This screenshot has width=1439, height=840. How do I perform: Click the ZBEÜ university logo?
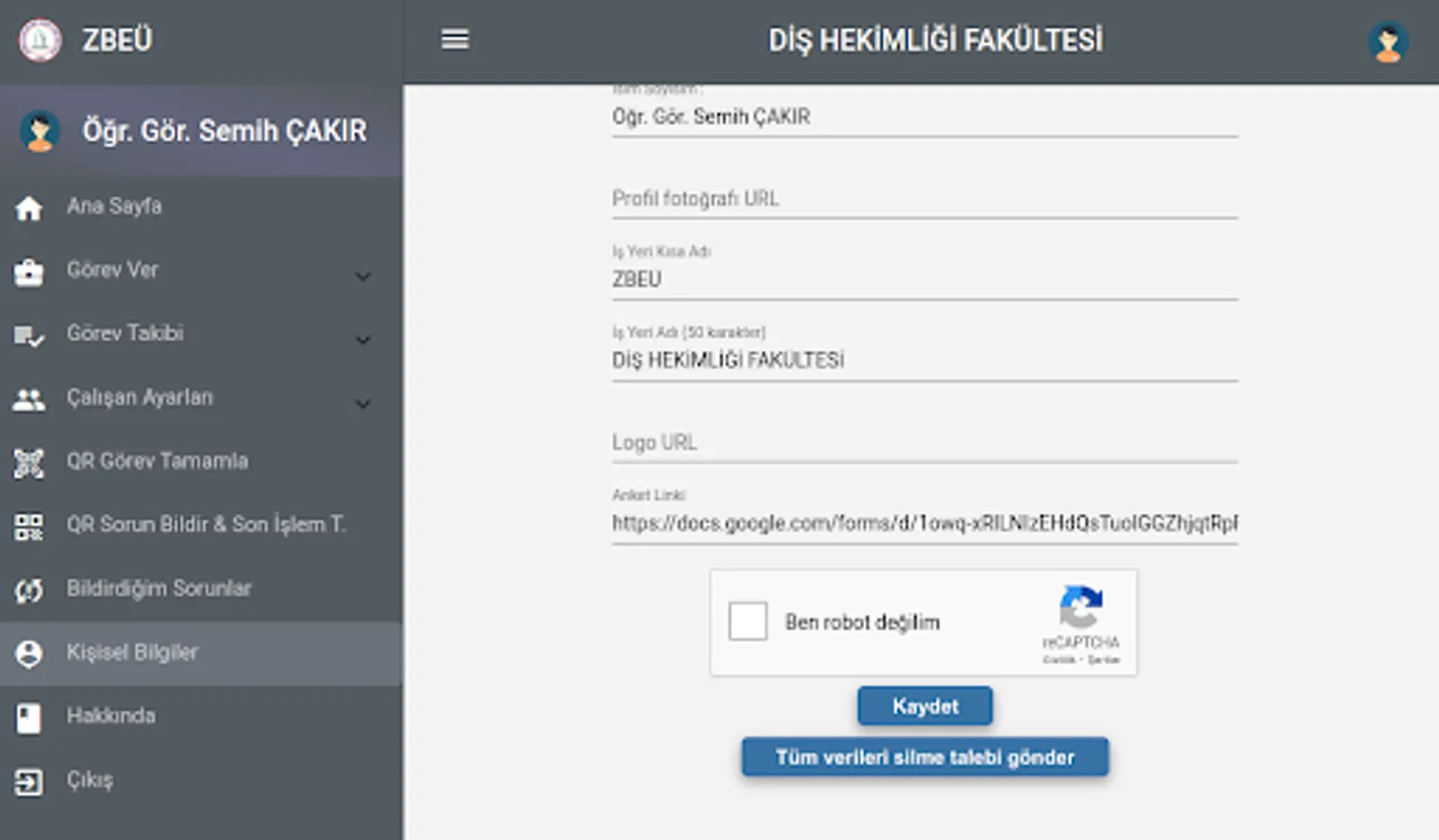tap(40, 40)
